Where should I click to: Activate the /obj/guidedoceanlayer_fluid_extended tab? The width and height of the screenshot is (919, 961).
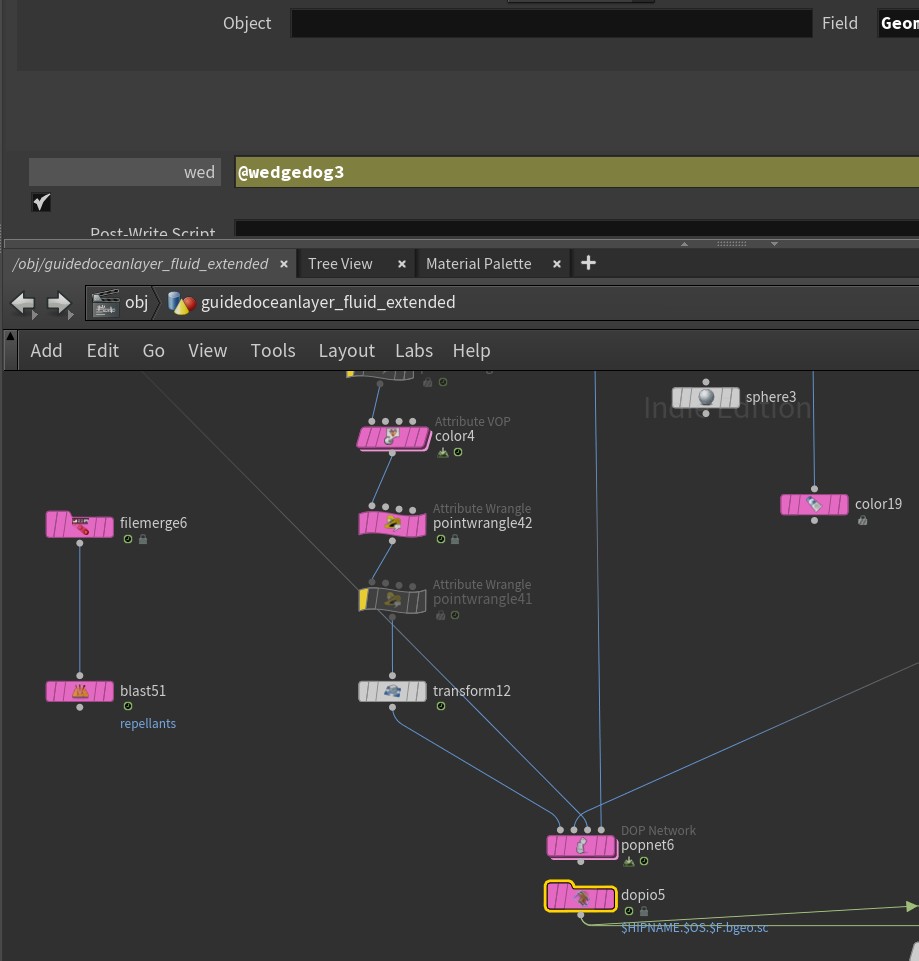pyautogui.click(x=141, y=264)
